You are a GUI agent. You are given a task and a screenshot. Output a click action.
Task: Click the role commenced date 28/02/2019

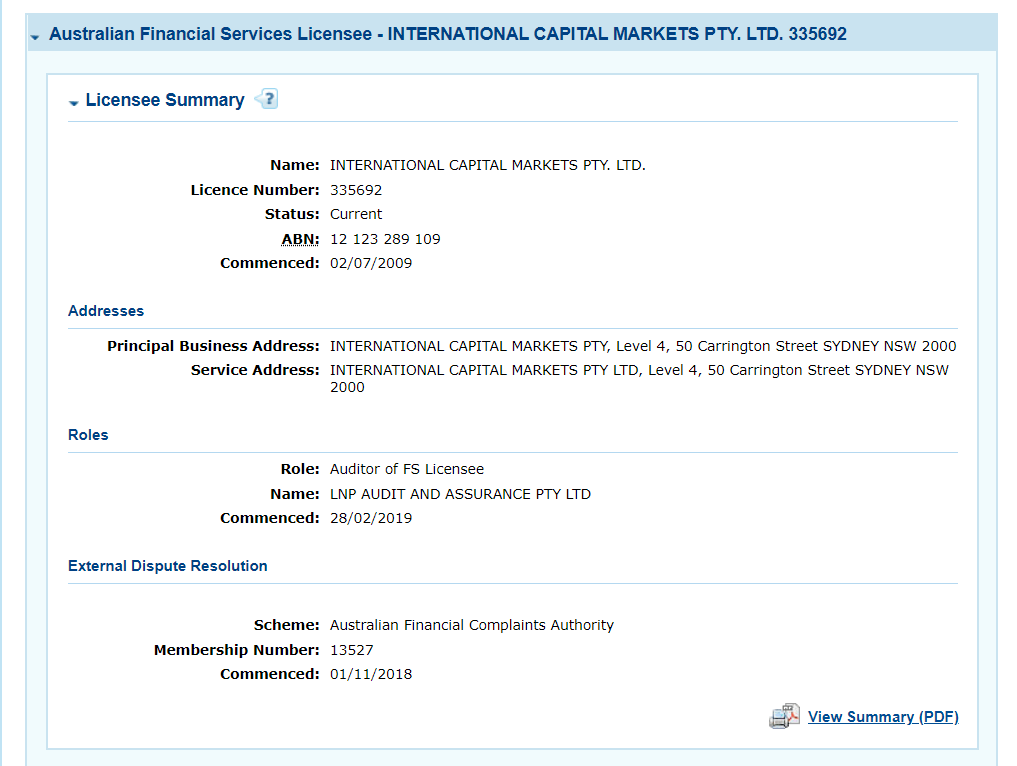371,518
